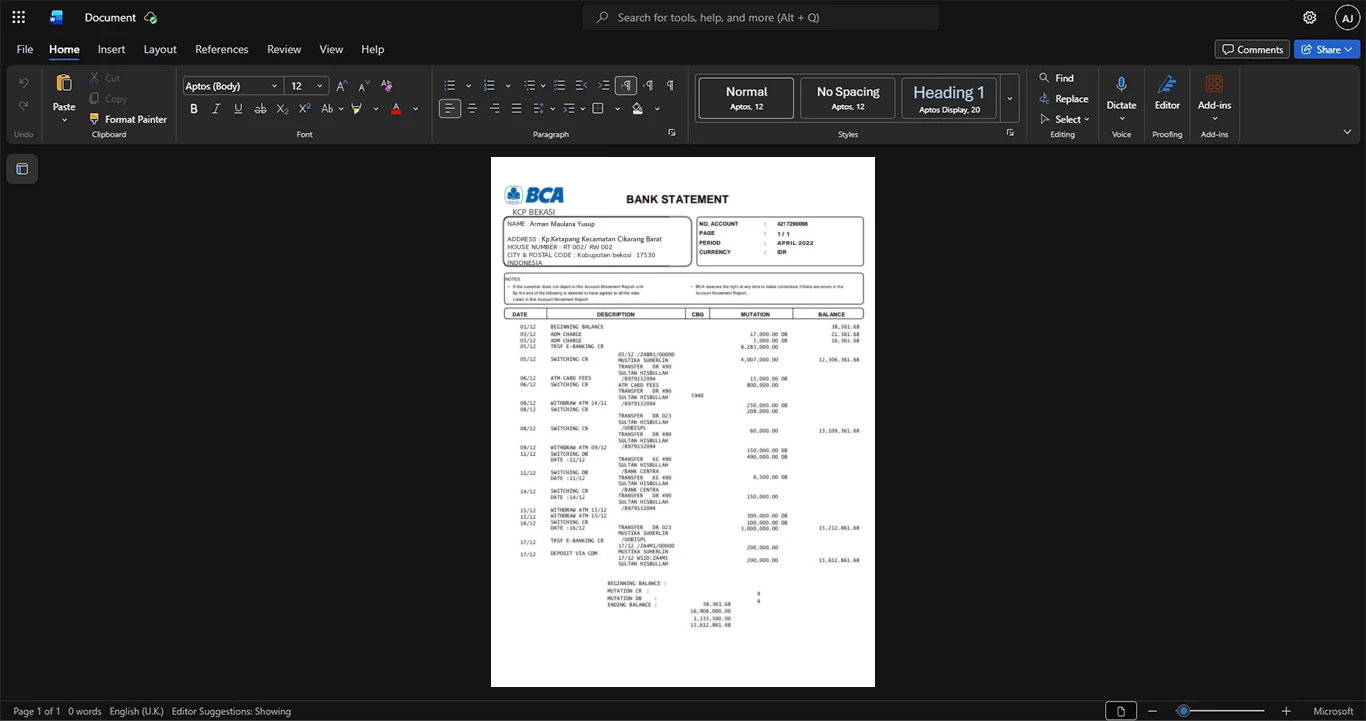Insert a bulleted list
The width and height of the screenshot is (1366, 721).
tap(450, 86)
